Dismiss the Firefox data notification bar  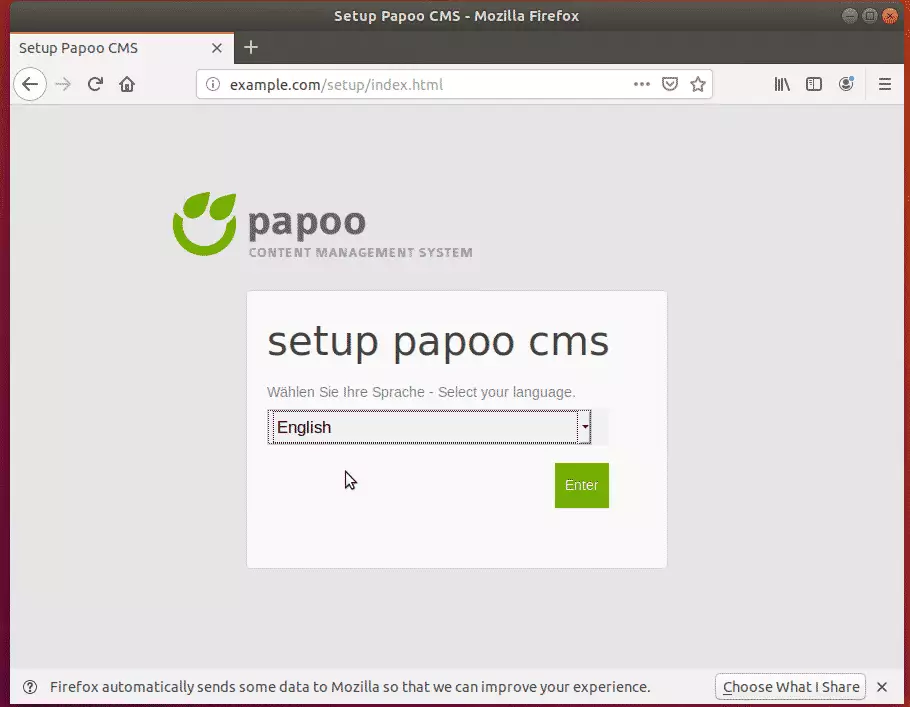(x=882, y=687)
